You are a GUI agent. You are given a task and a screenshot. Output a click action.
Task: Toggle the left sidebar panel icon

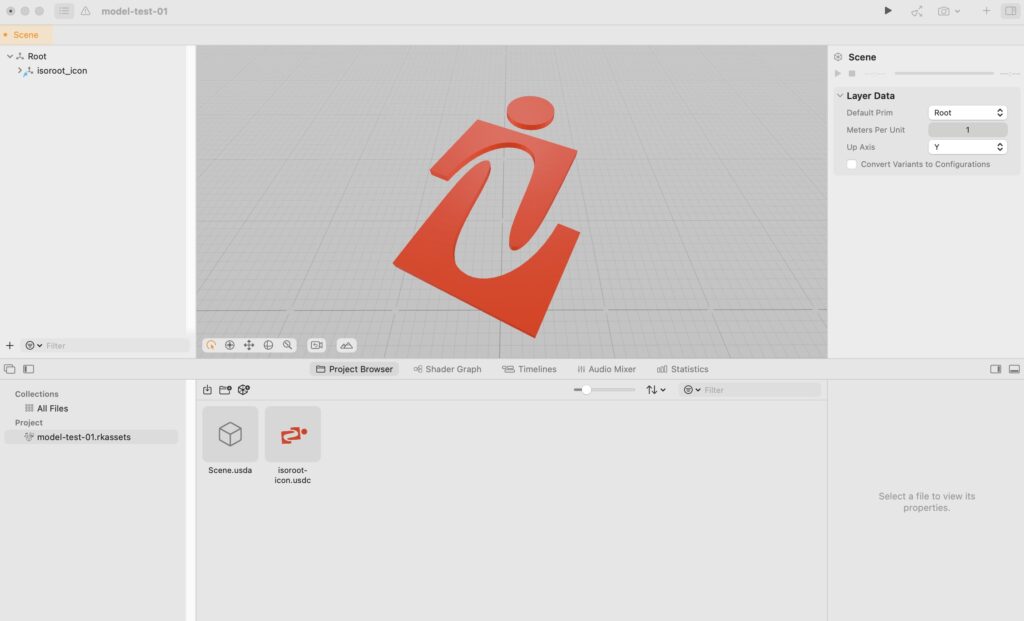pos(29,369)
